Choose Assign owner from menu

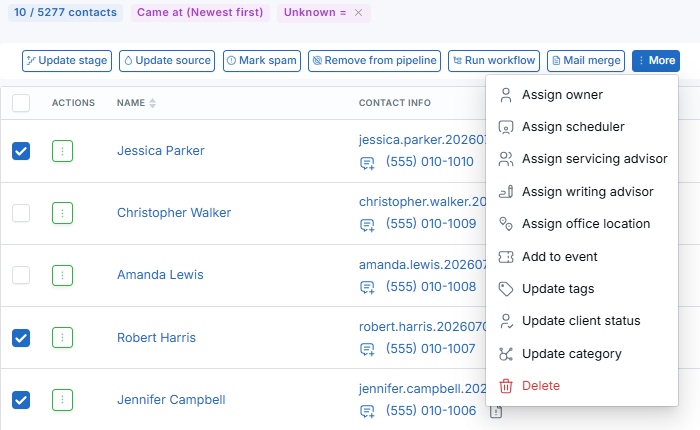[x=582, y=95]
